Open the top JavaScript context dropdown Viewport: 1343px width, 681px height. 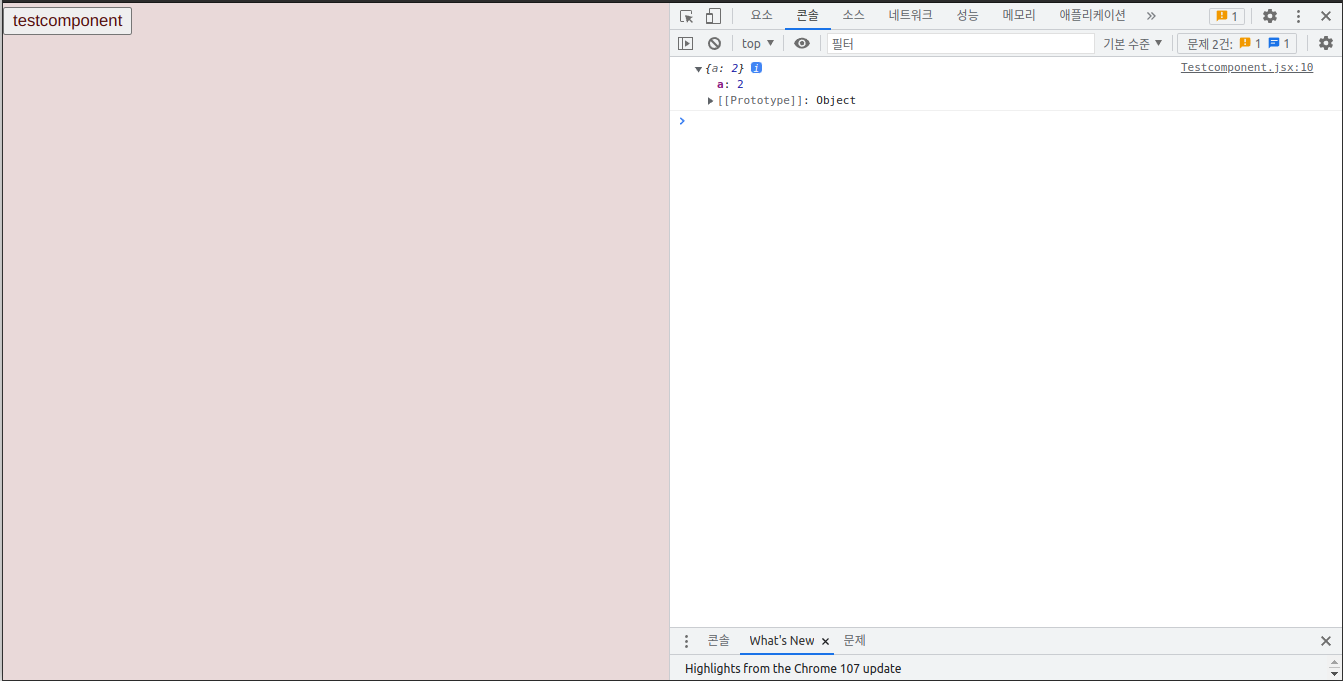pos(758,43)
